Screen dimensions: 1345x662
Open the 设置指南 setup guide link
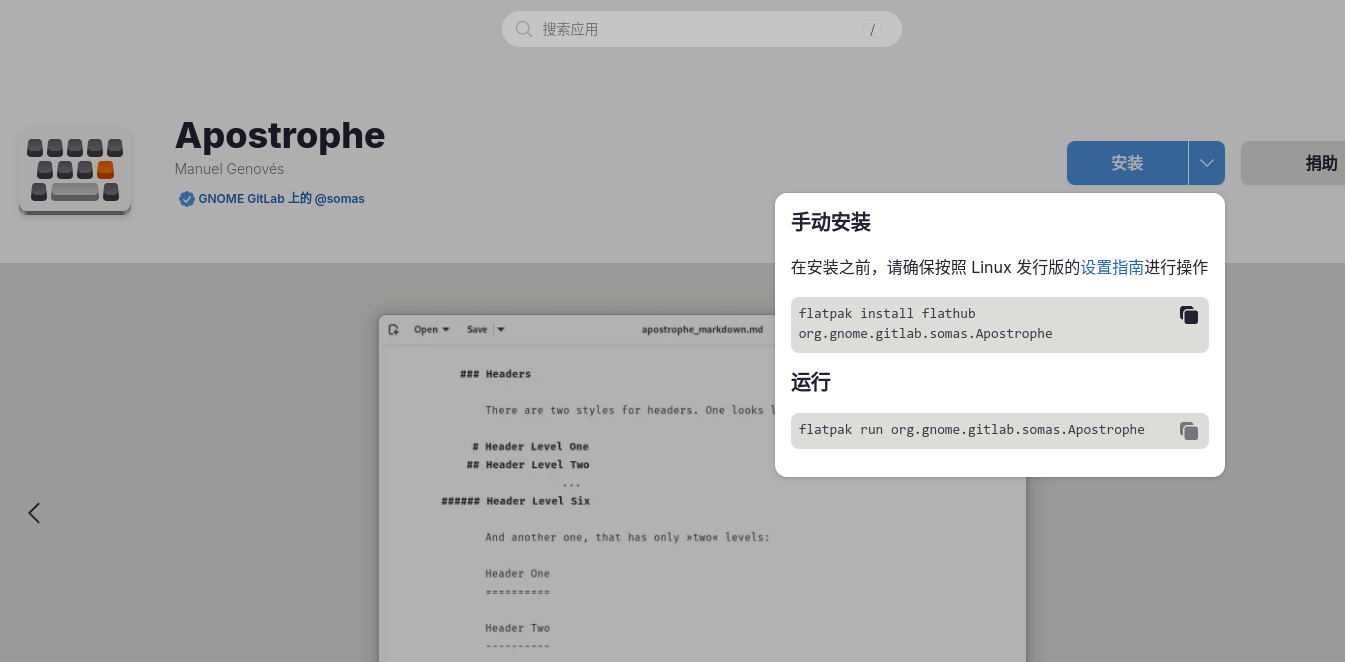click(x=1112, y=267)
